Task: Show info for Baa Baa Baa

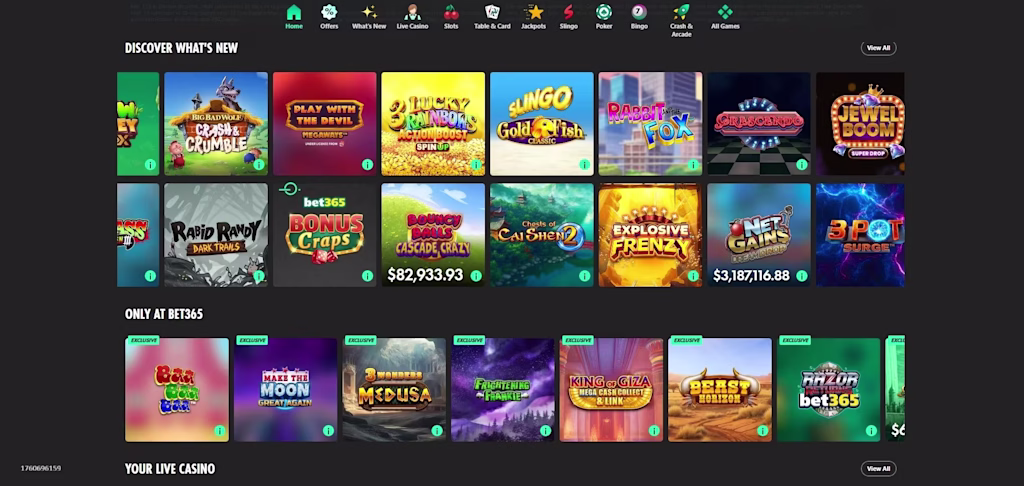Action: tap(219, 430)
